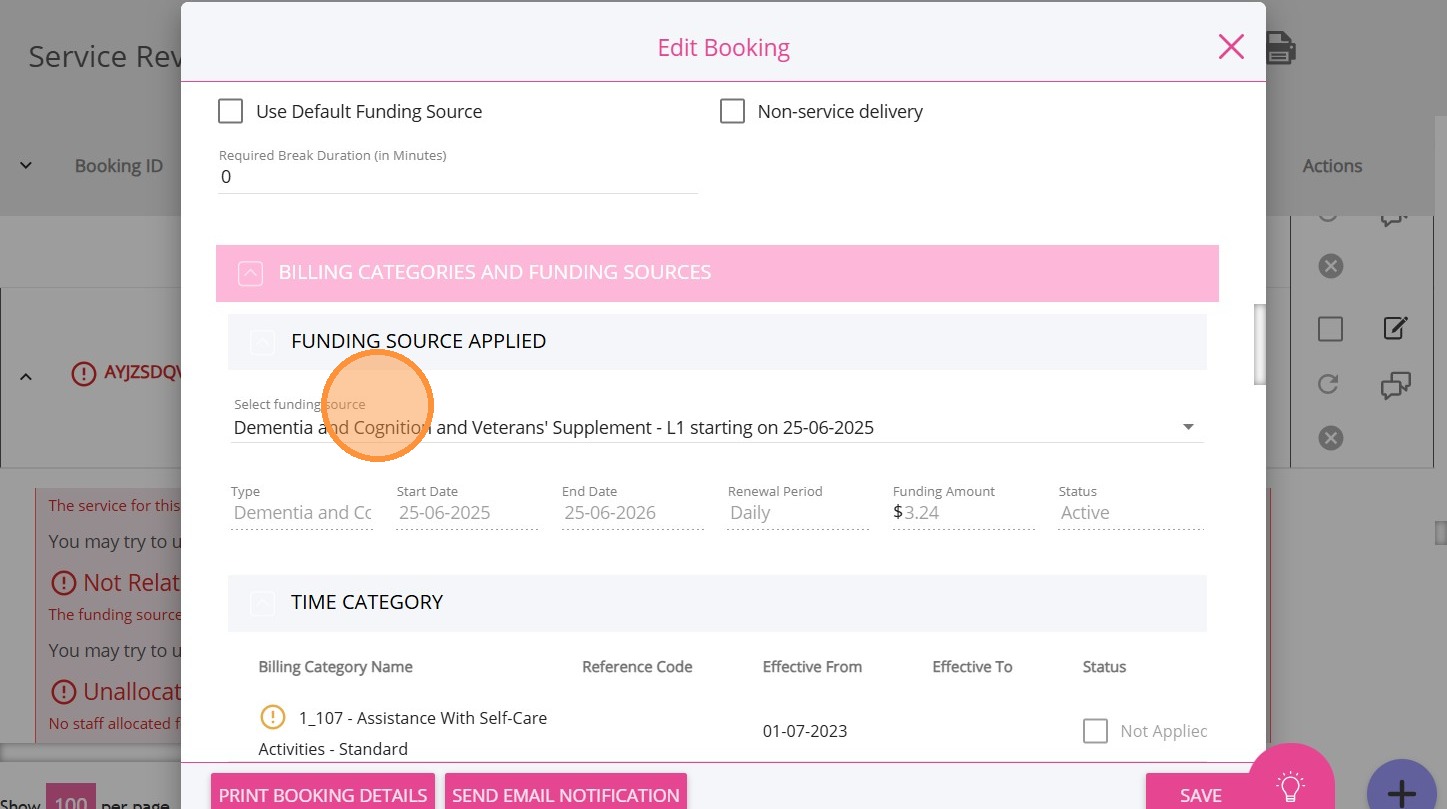
Task: Click the warning icon beside 1_107 category
Action: point(272,717)
